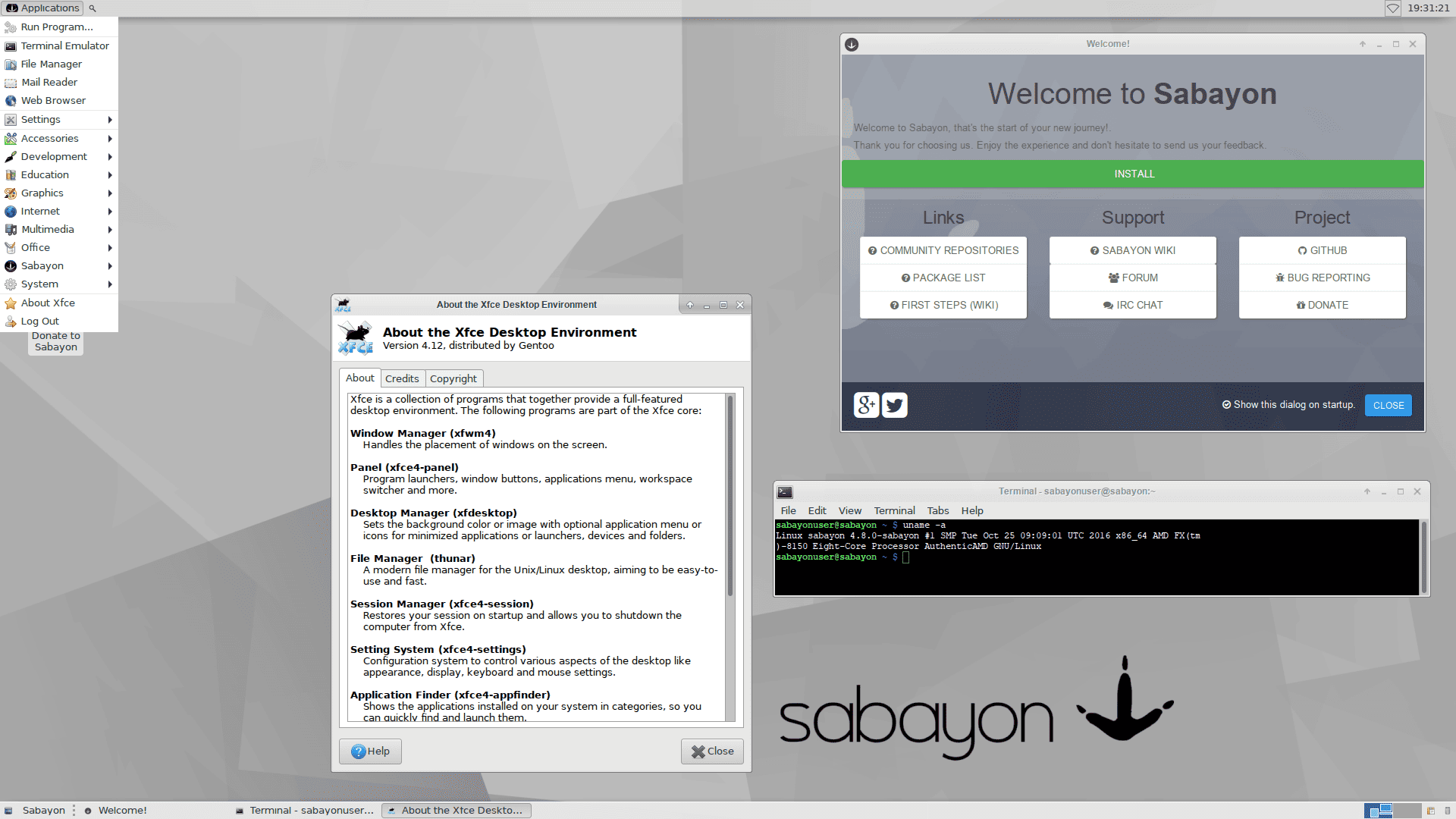This screenshot has width=1456, height=819.
Task: Open the GITHUB link
Action: coord(1323,250)
